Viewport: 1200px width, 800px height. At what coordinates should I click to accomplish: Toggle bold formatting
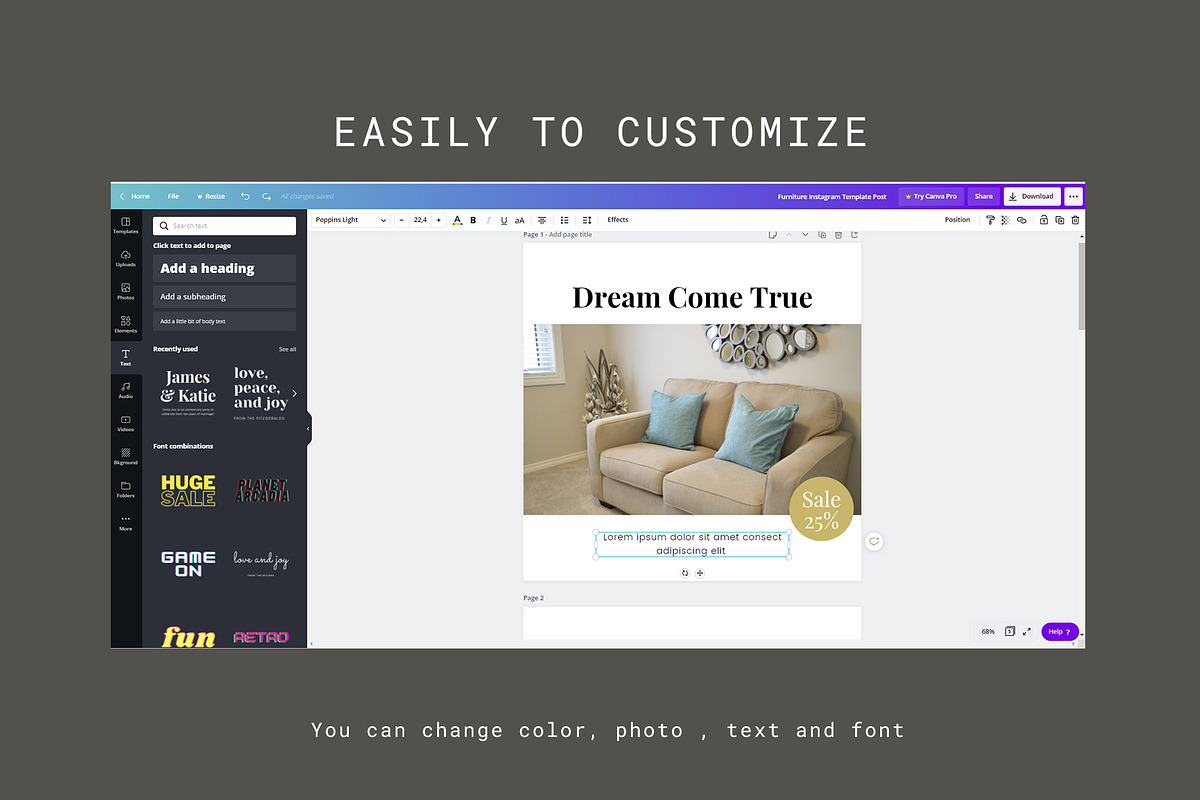[x=473, y=220]
